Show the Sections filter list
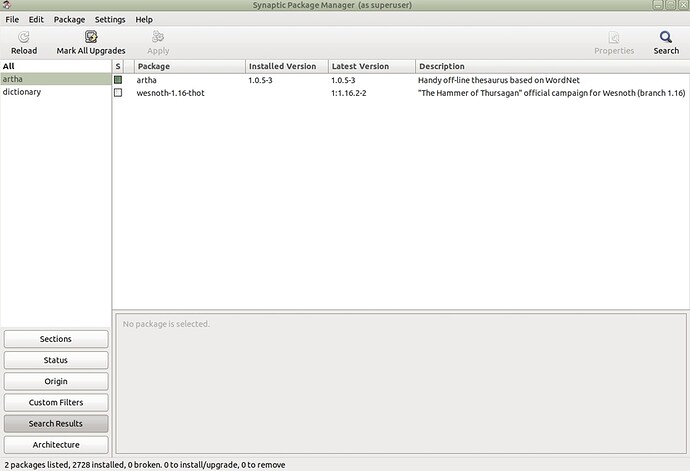The image size is (690, 471). click(56, 339)
